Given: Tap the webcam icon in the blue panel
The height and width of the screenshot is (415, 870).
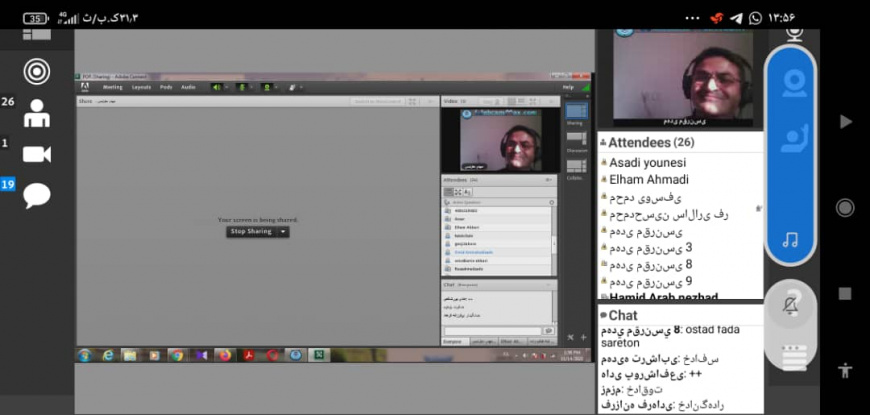Looking at the screenshot, I should pos(791,84).
